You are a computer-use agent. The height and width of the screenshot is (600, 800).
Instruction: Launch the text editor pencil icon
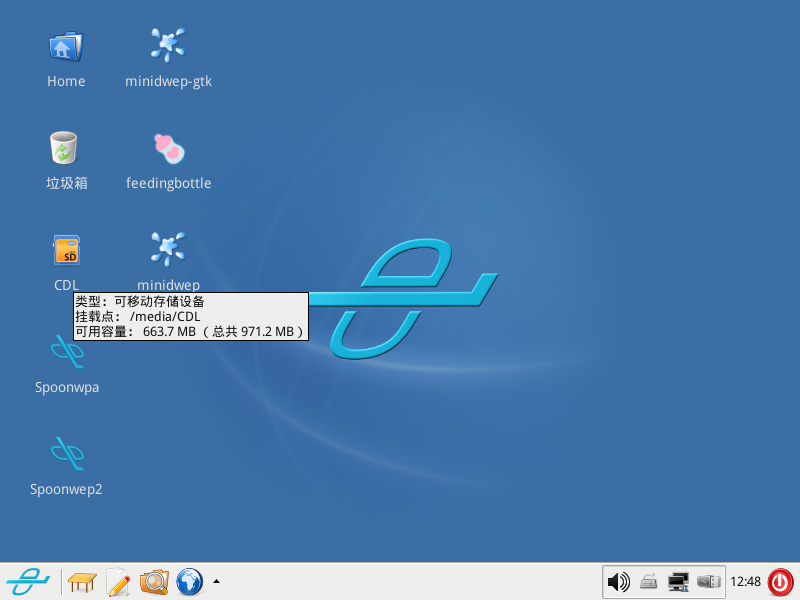coord(118,581)
